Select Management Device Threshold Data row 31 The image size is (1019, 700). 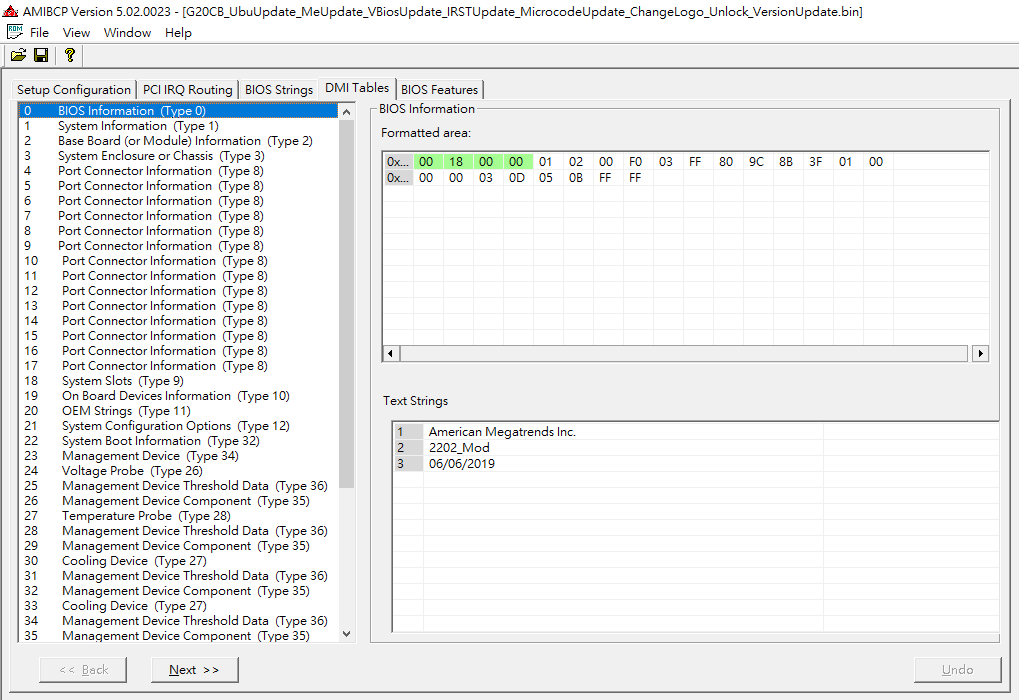[x=179, y=575]
